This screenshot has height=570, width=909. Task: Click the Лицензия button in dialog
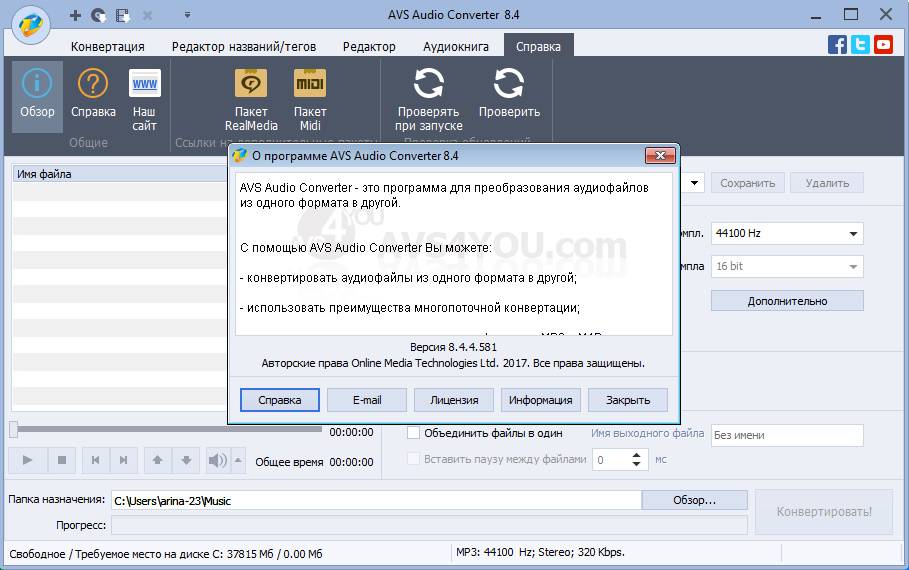tap(454, 400)
